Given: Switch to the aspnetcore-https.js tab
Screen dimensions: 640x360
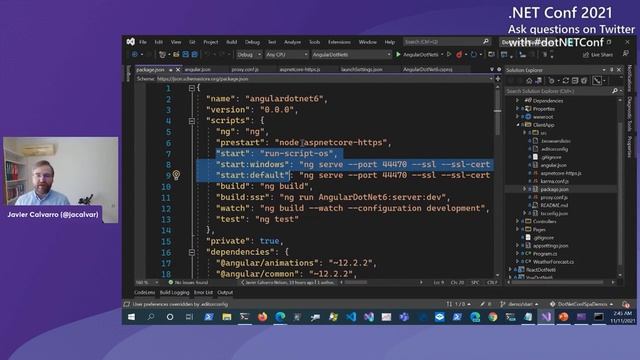Looking at the screenshot, I should [300, 69].
